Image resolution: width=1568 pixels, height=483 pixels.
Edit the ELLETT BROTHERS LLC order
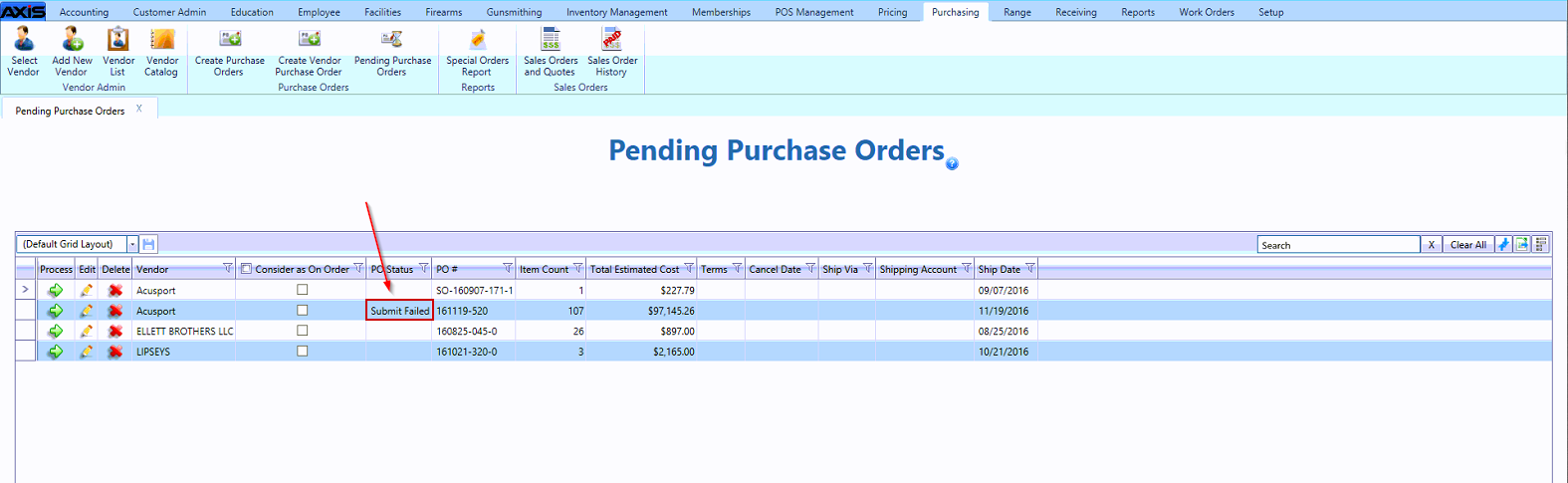[87, 331]
